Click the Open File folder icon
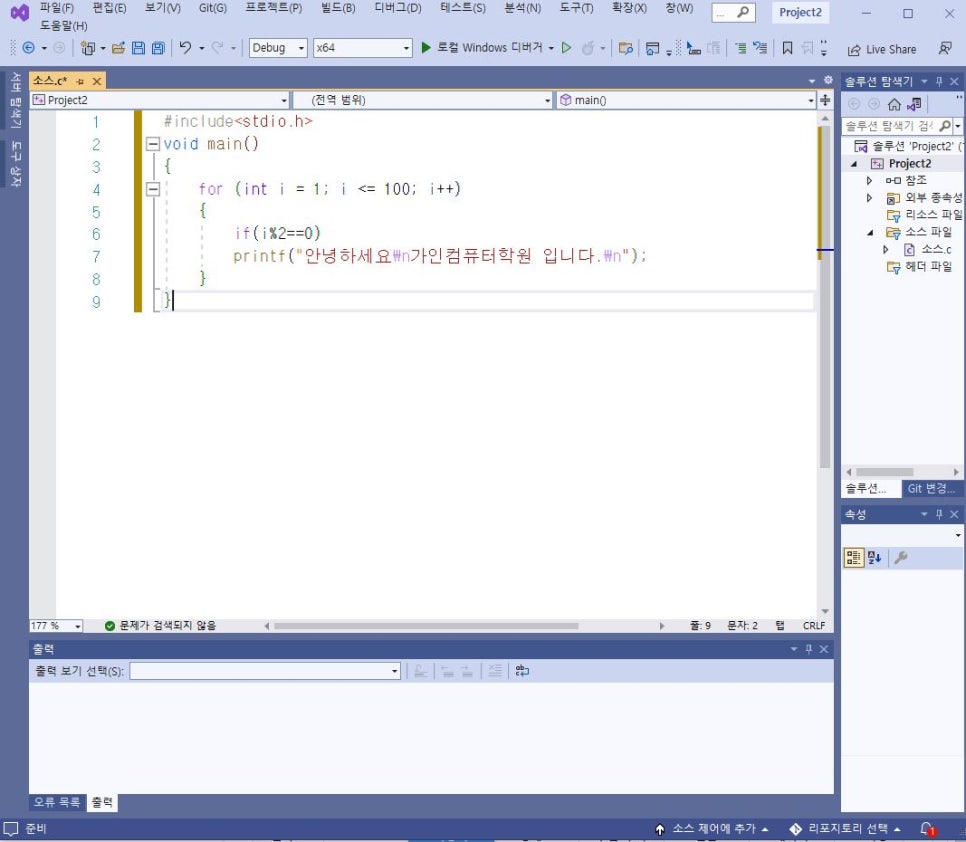Screen dimensions: 966x842 coord(118,47)
